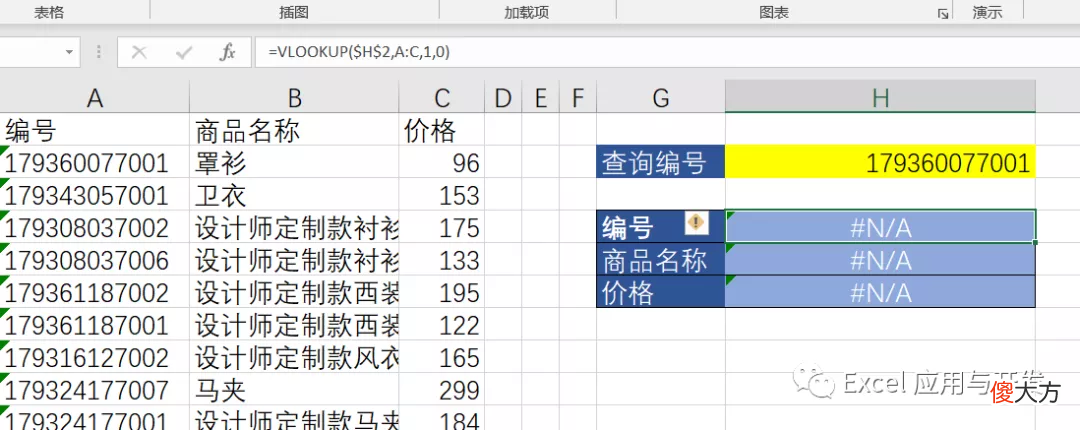Select column A header
Viewport: 1080px width, 430px height.
(94, 99)
